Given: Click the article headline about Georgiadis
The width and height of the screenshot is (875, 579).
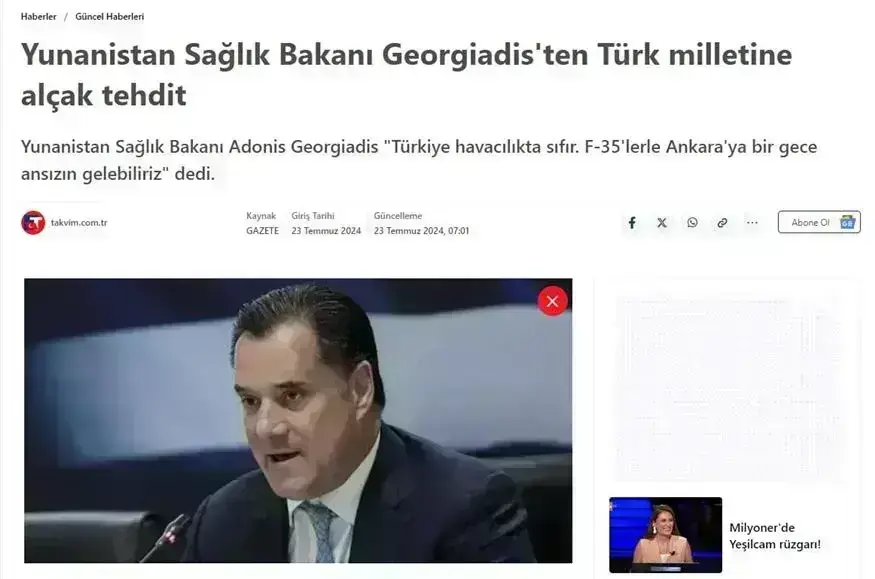Looking at the screenshot, I should pos(406,74).
